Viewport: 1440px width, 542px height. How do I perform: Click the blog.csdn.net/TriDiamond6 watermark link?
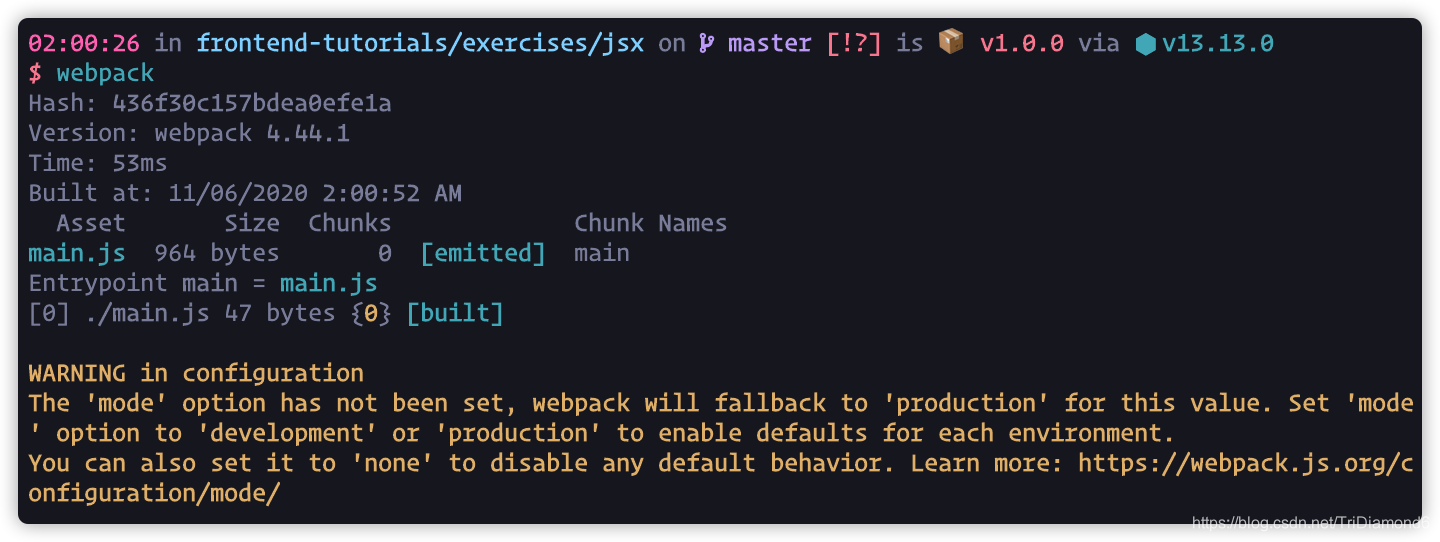pyautogui.click(x=1311, y=523)
